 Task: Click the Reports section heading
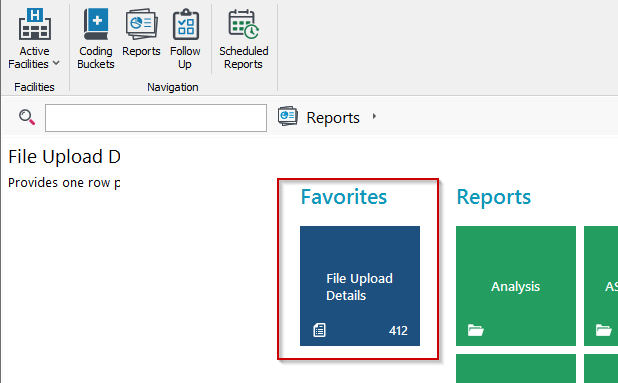point(494,197)
